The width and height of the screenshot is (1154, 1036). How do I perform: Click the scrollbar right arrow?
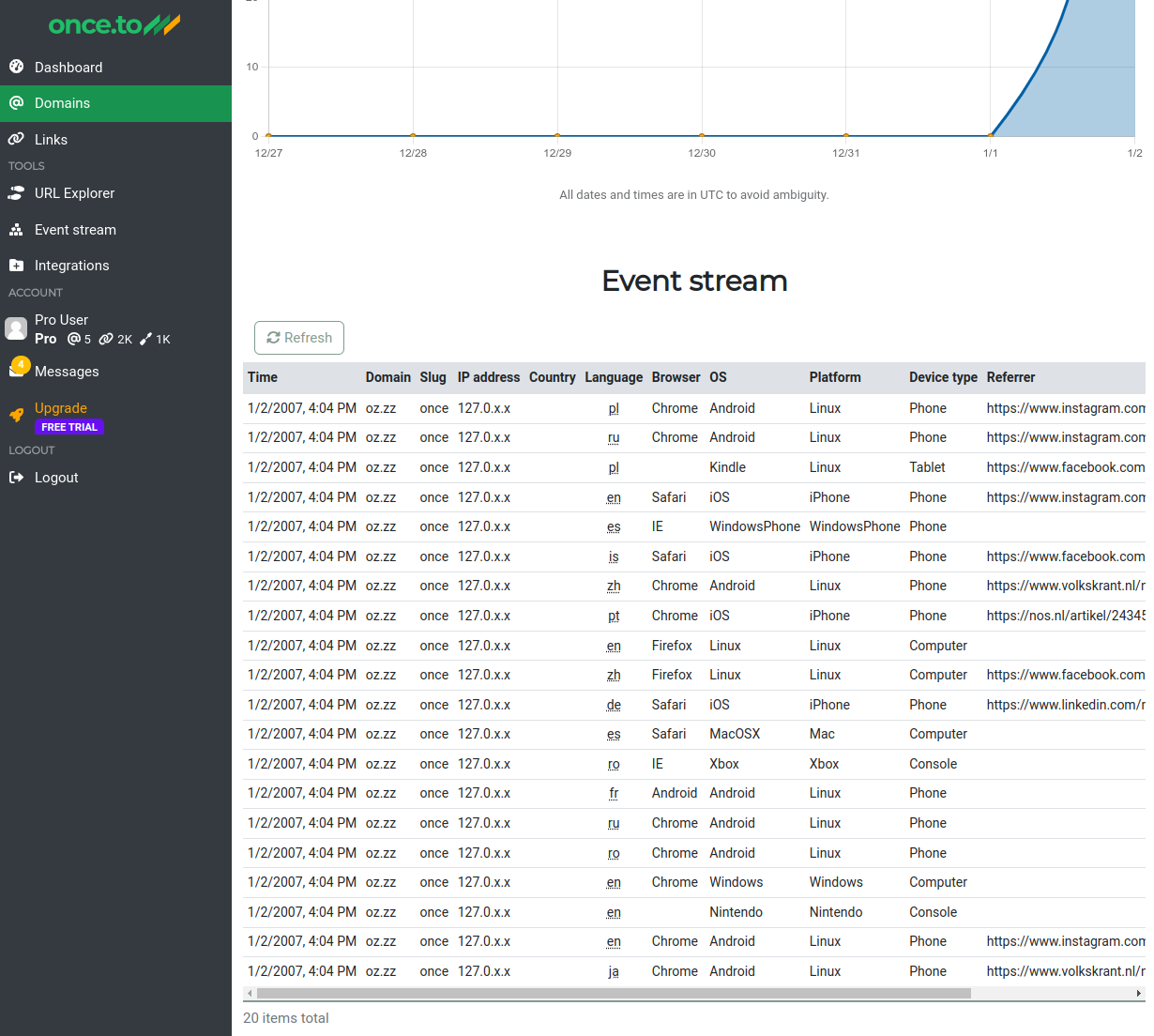(1139, 993)
